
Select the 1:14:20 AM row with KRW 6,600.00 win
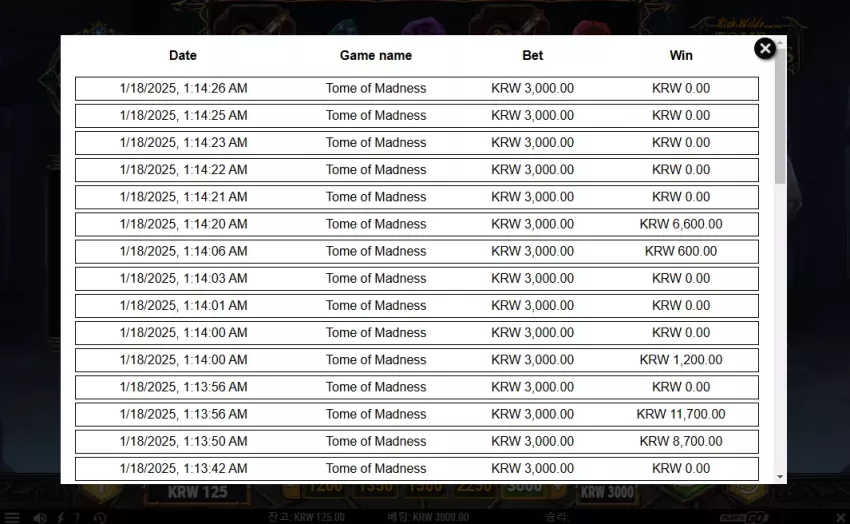(416, 224)
